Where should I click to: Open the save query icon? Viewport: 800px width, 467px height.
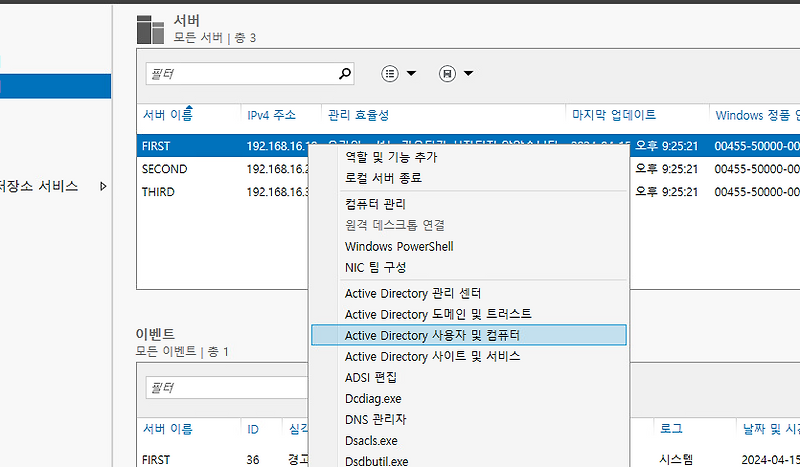point(447,74)
